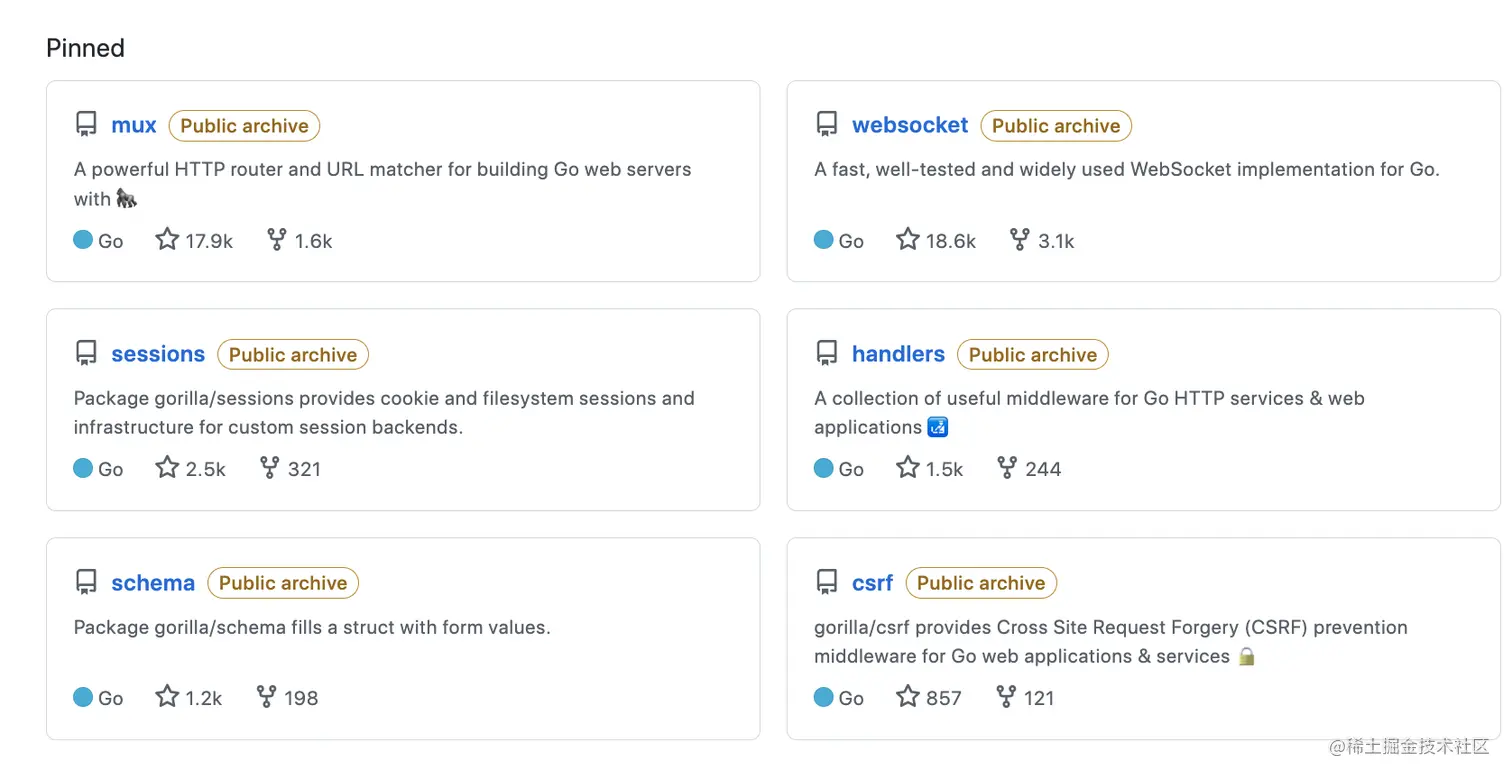1512x779 pixels.
Task: Click the Go language dot on handlers card
Action: coord(823,468)
